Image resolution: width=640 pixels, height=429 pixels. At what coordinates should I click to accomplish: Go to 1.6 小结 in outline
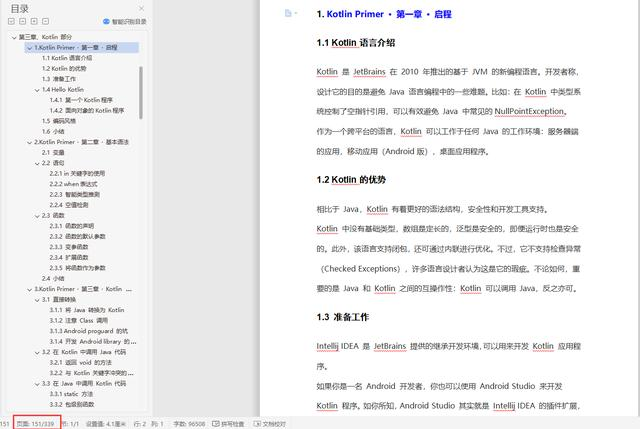[53, 131]
